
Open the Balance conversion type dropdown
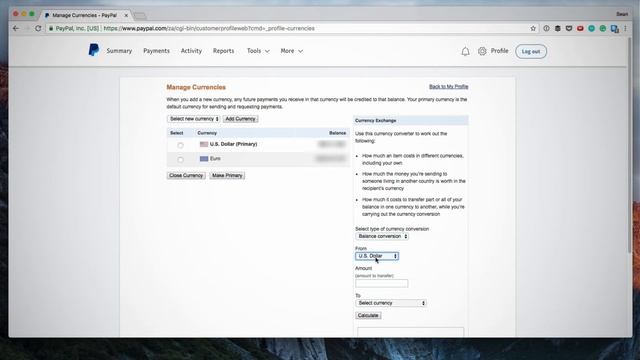pos(382,236)
